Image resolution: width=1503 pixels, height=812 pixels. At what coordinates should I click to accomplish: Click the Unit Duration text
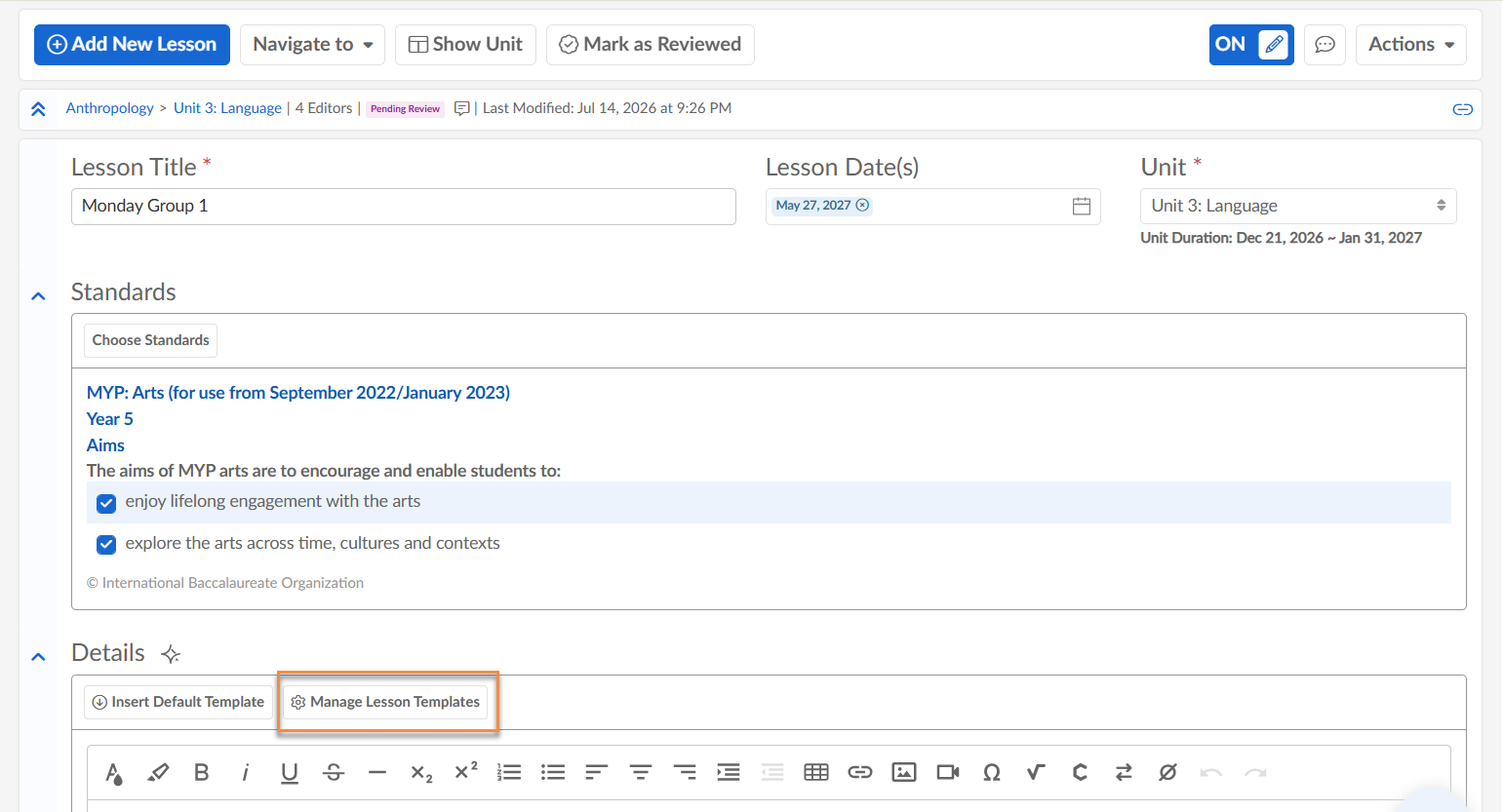[1281, 238]
